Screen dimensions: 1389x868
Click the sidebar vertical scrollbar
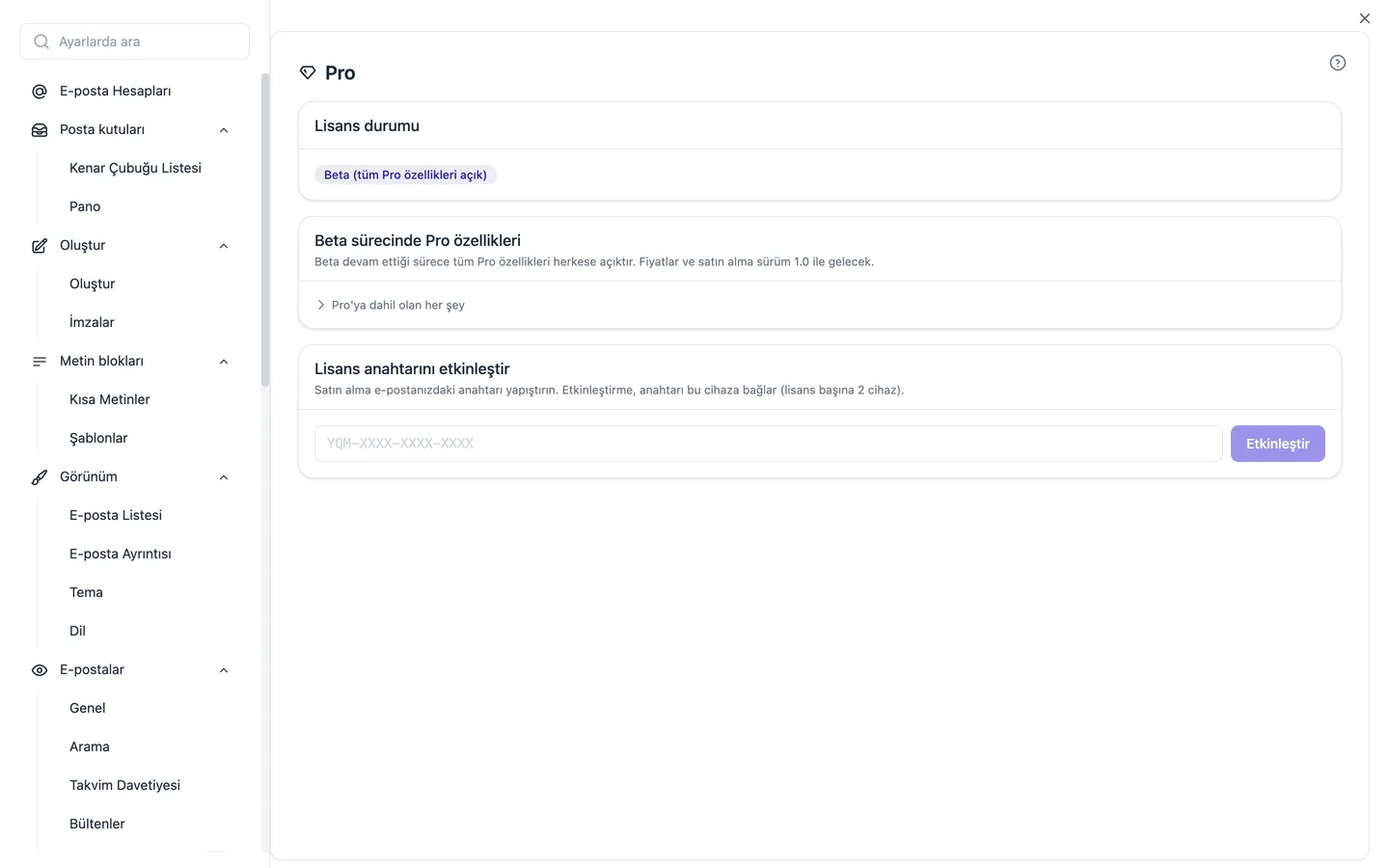(265, 230)
